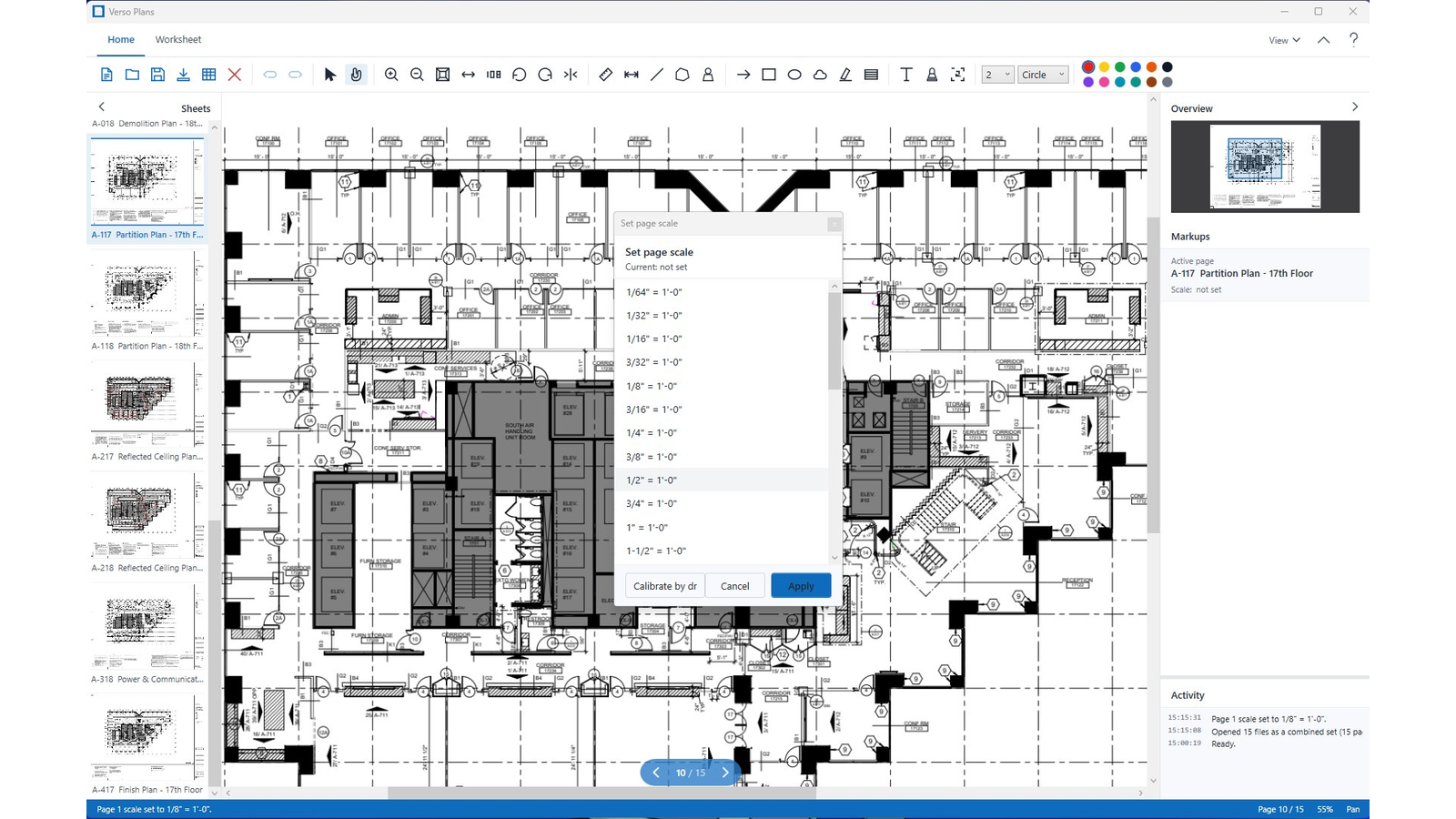Click the Calibrate by dr button
Image resolution: width=1456 pixels, height=819 pixels.
(665, 586)
